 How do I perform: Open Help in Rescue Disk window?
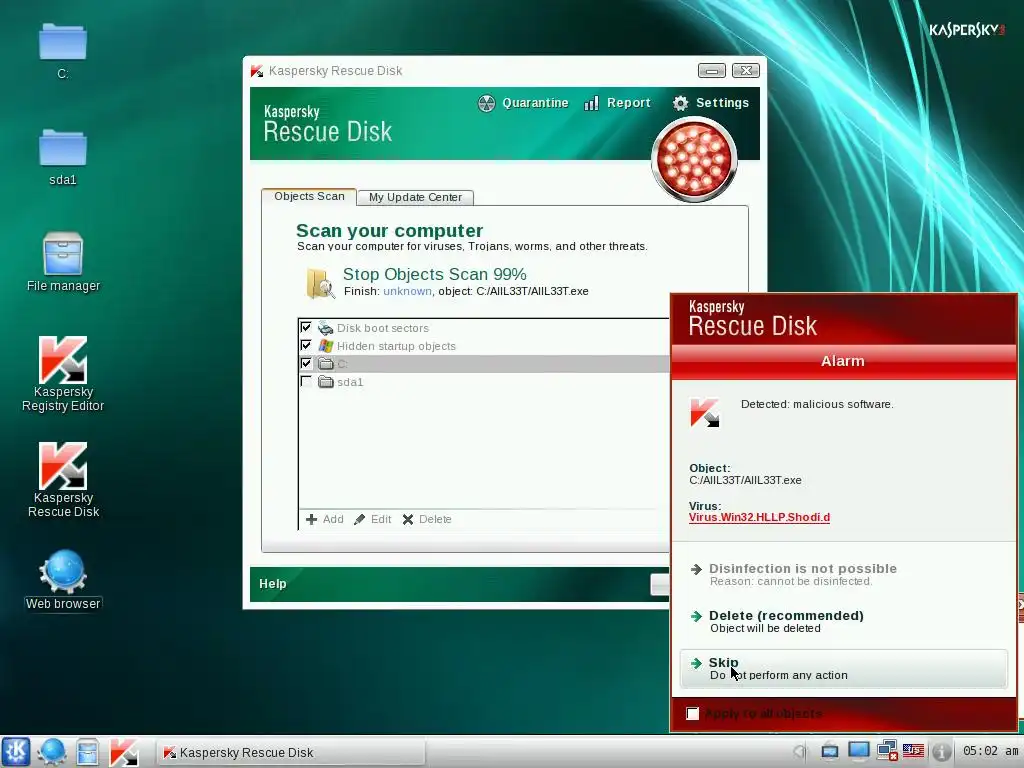(272, 584)
